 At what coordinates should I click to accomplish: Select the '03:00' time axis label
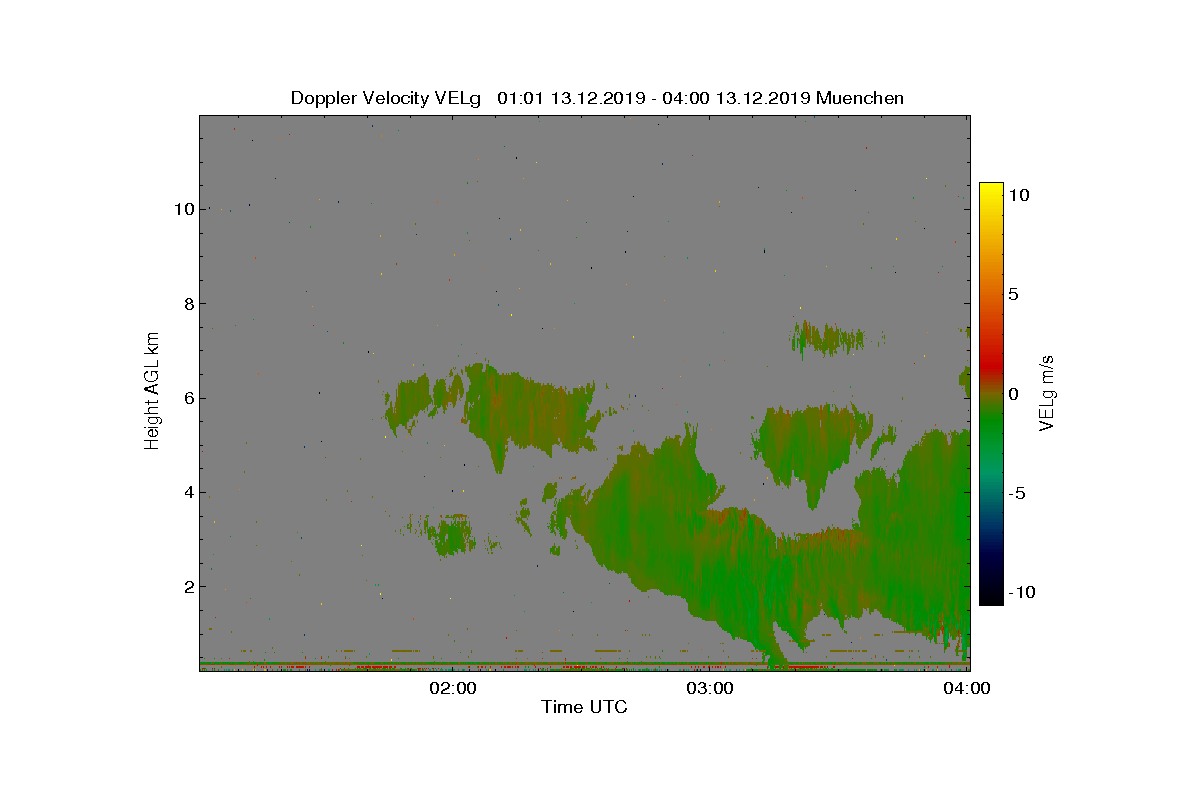click(x=710, y=688)
